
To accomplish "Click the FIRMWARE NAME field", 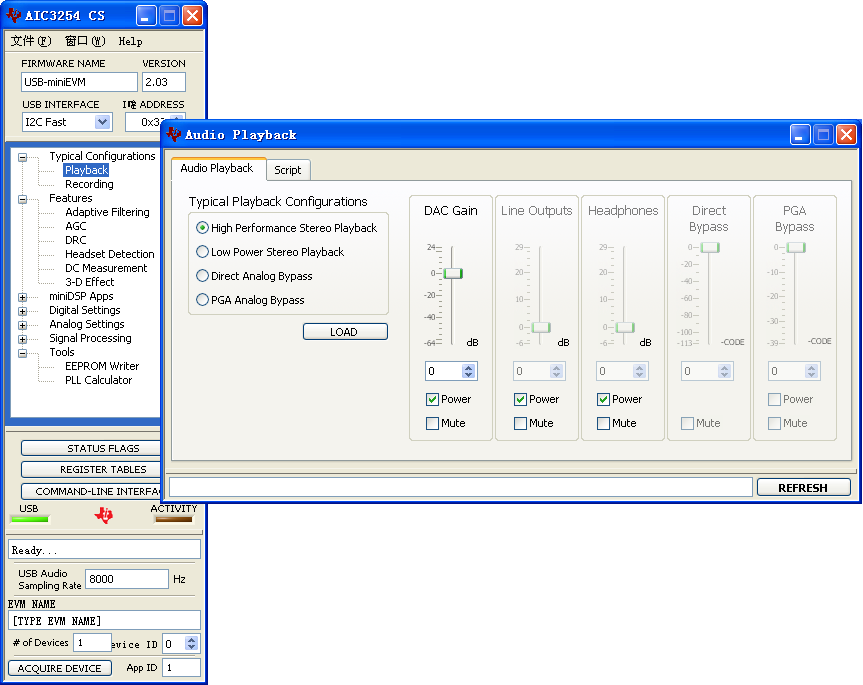I will (79, 82).
